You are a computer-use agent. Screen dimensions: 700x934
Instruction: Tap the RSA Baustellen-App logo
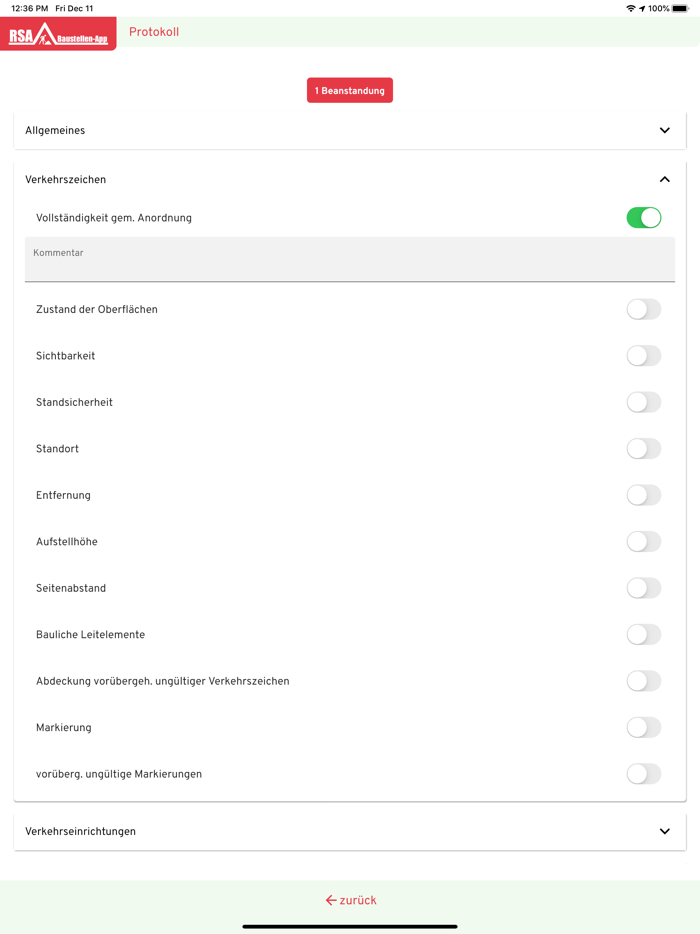coord(58,36)
